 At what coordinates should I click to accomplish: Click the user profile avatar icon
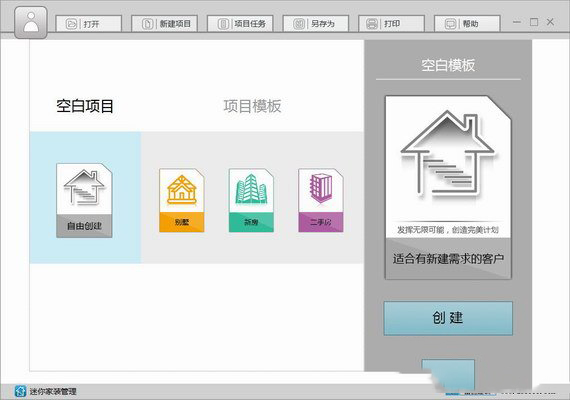tap(31, 22)
